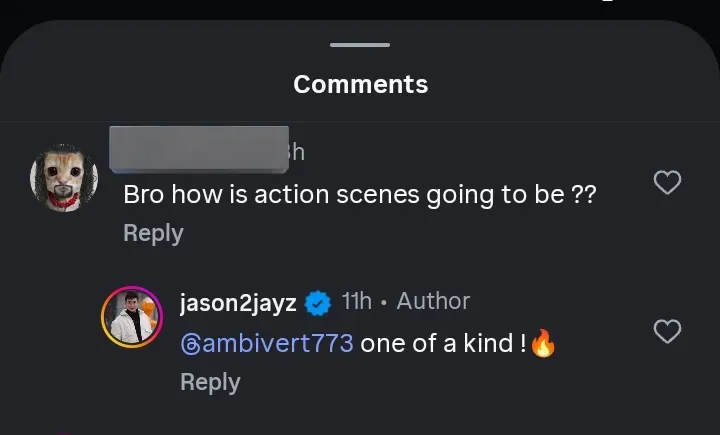Click the Author label

(433, 301)
